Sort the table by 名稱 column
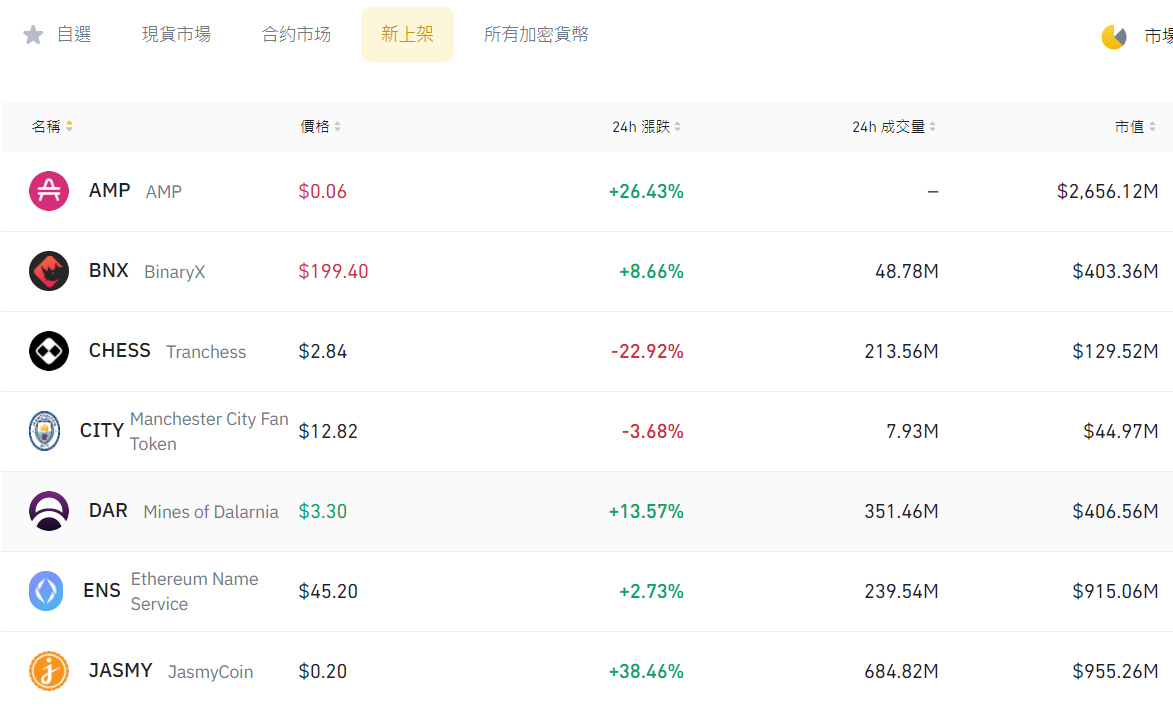1173x706 pixels. (52, 126)
